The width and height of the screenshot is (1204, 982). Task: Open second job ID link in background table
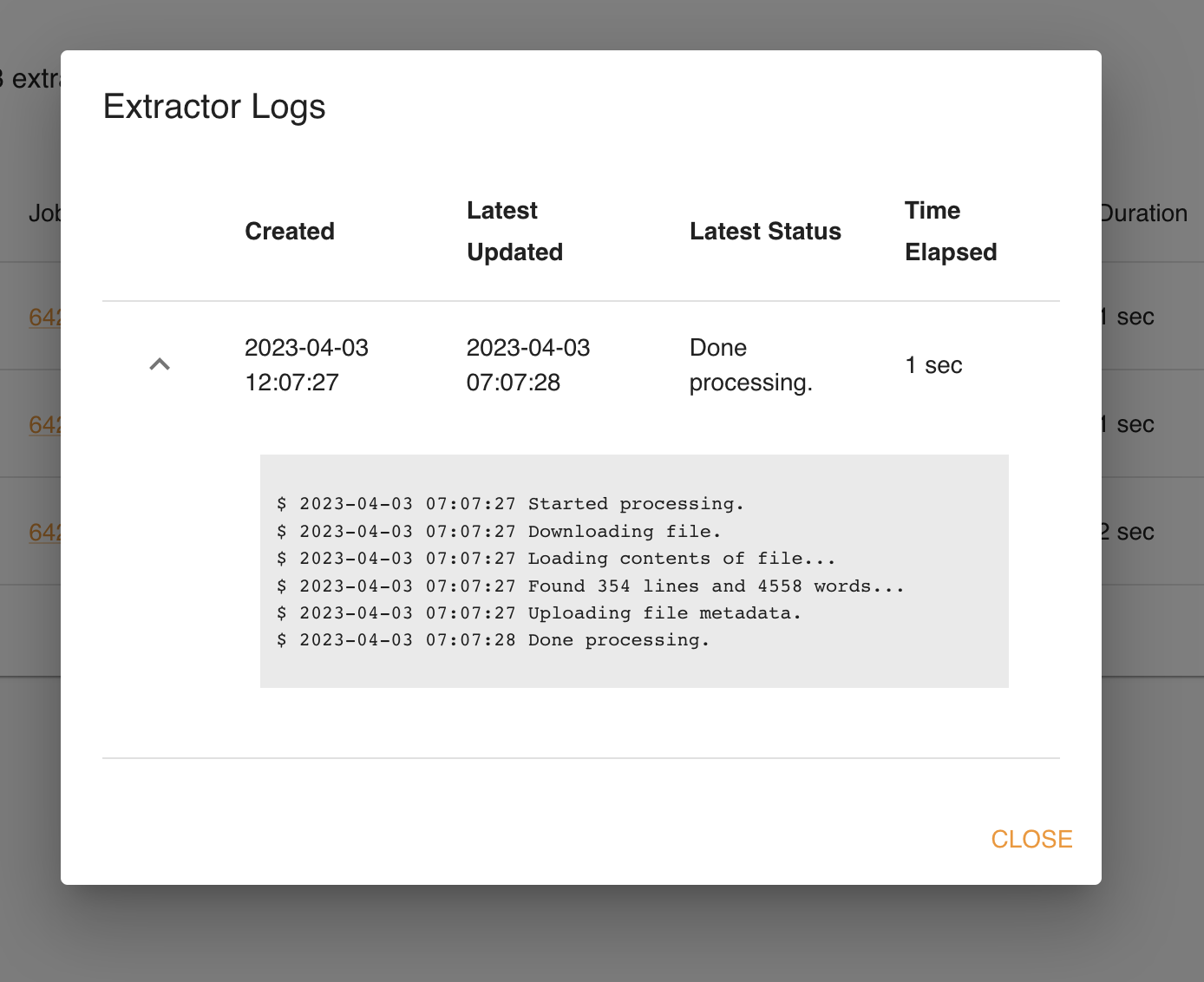pos(44,424)
